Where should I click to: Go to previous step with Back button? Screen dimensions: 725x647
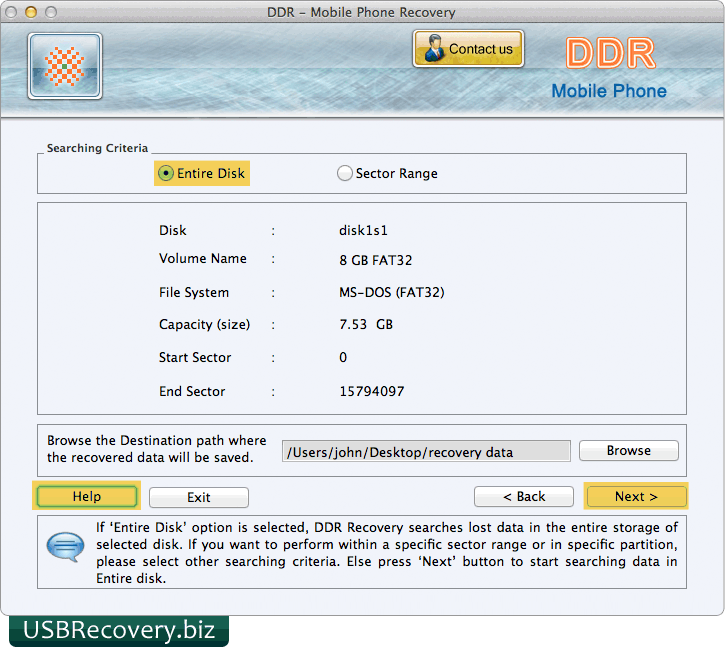tap(524, 496)
